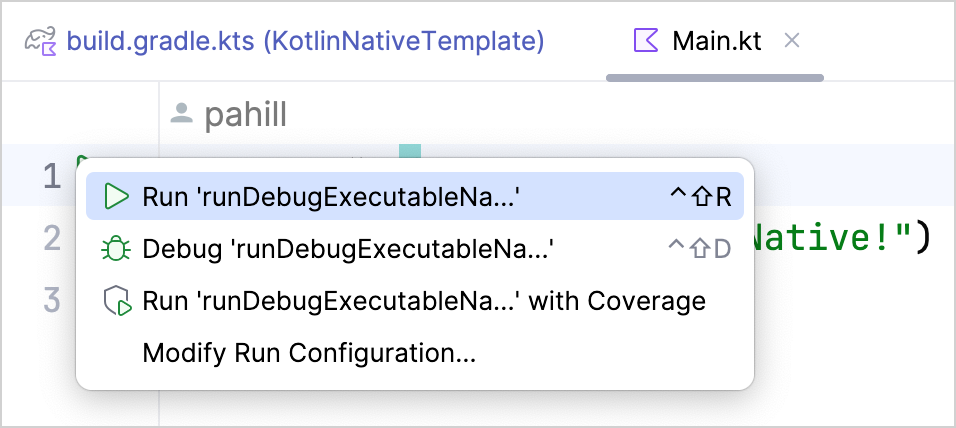Close the Main.kt tab
956x428 pixels.
pyautogui.click(x=792, y=41)
